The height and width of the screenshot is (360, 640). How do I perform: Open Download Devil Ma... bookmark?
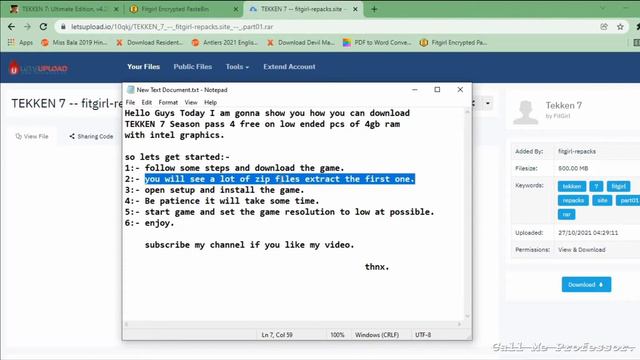[301, 42]
